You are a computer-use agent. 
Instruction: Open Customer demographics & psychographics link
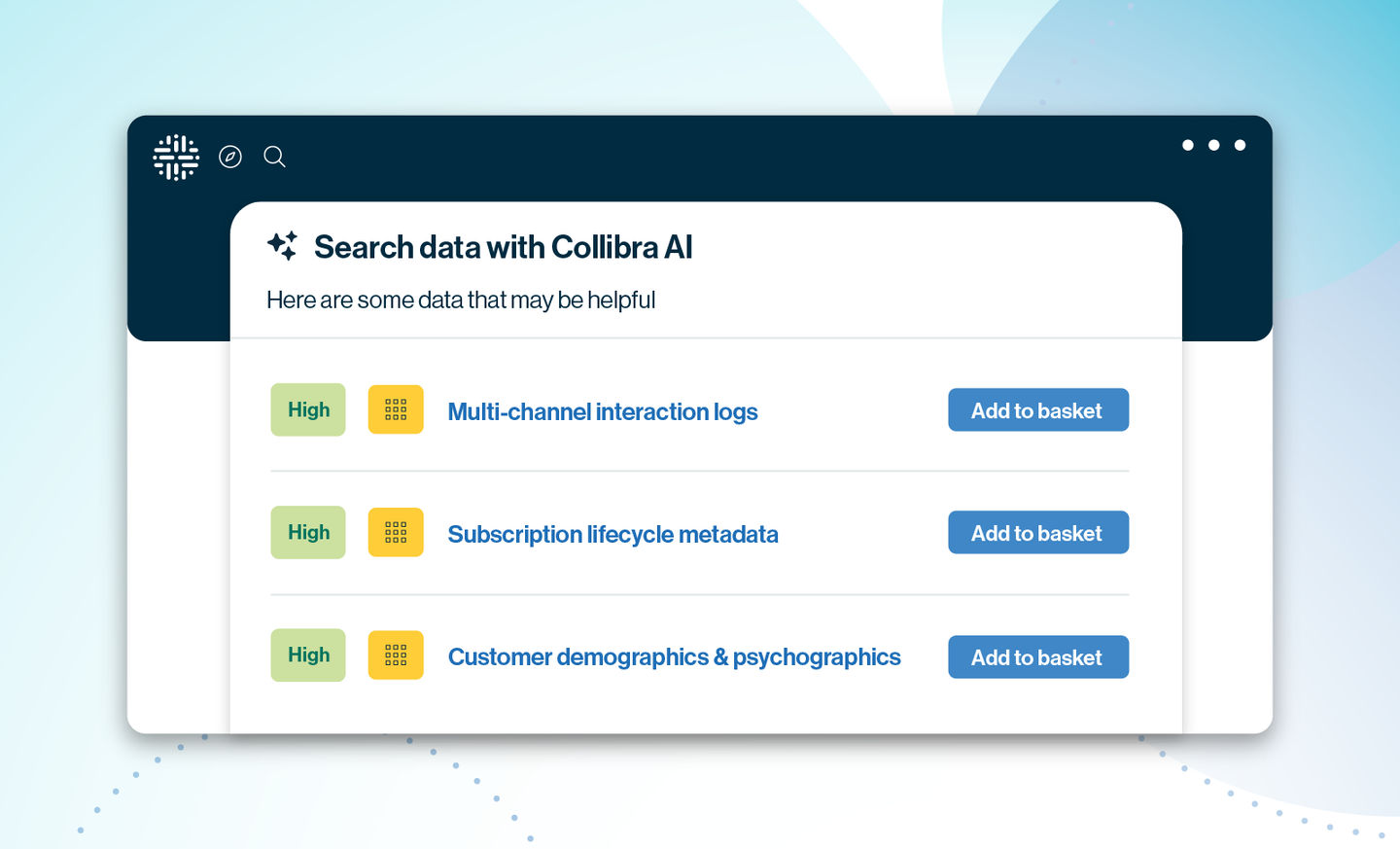674,656
